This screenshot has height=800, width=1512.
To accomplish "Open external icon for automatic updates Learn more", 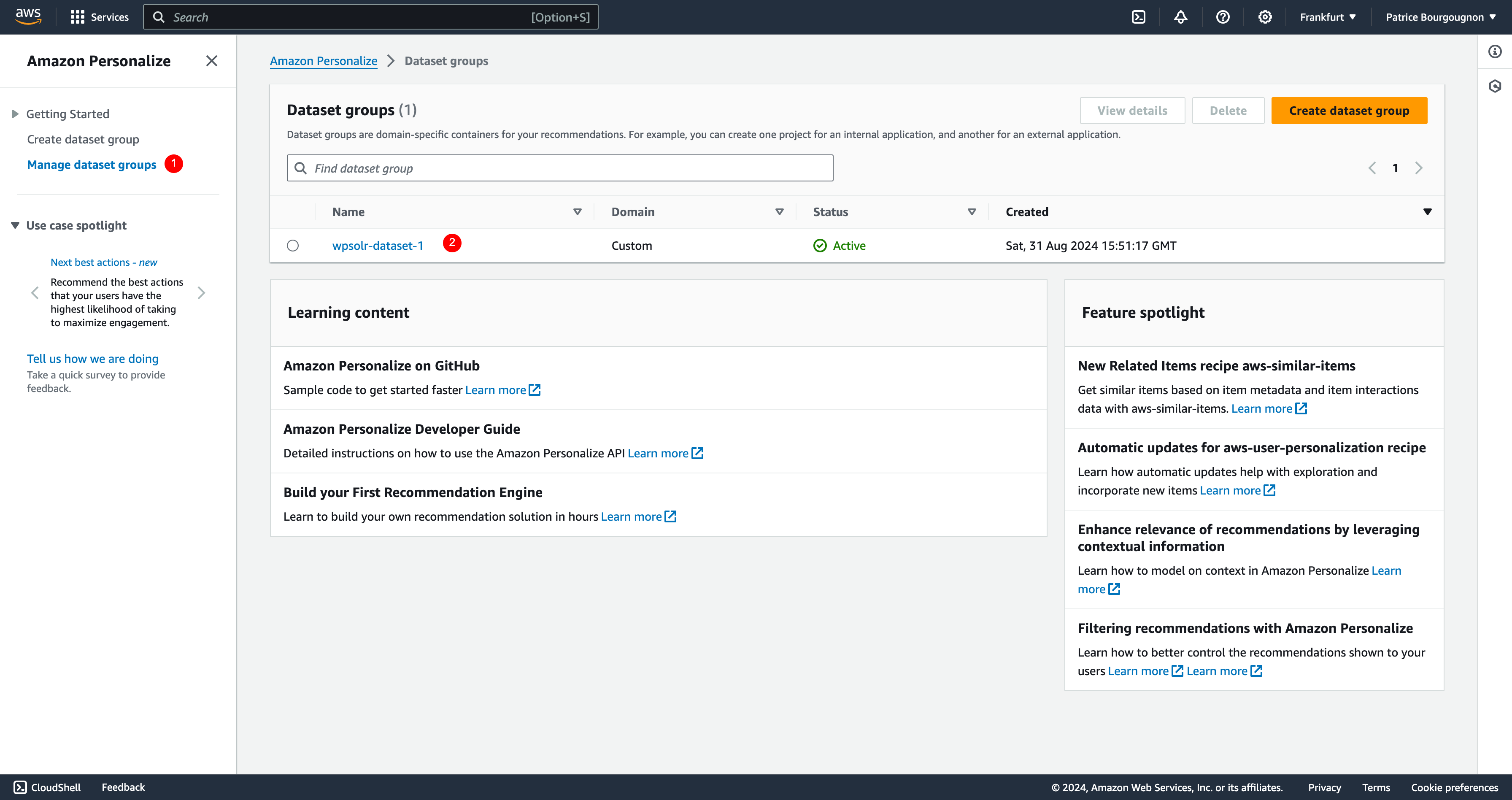I will click(x=1269, y=490).
